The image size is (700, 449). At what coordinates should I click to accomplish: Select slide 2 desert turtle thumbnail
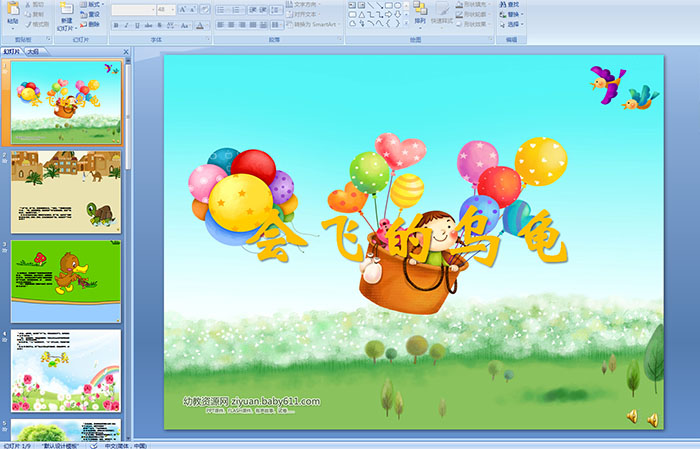coord(66,192)
